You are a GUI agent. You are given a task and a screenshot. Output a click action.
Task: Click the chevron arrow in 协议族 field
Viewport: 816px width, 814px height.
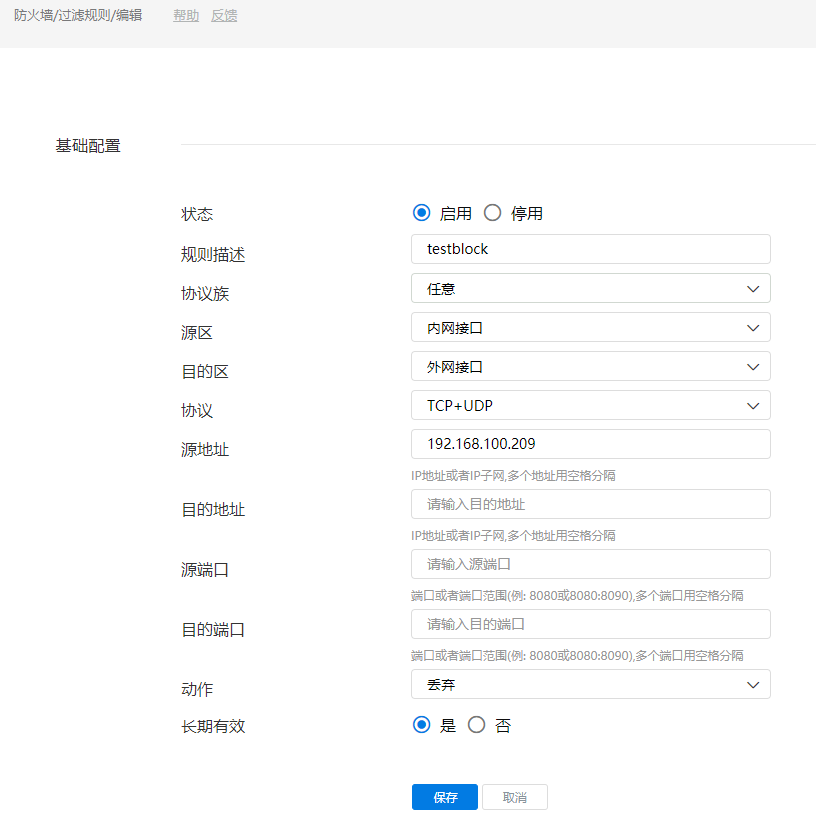(753, 289)
